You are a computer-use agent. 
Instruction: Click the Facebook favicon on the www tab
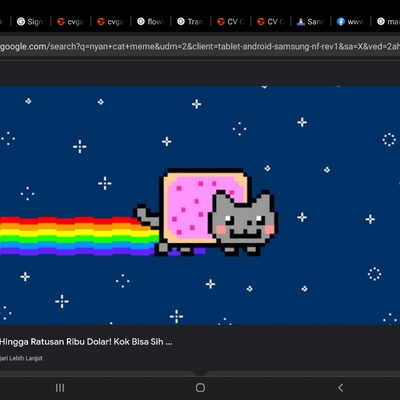[x=341, y=22]
